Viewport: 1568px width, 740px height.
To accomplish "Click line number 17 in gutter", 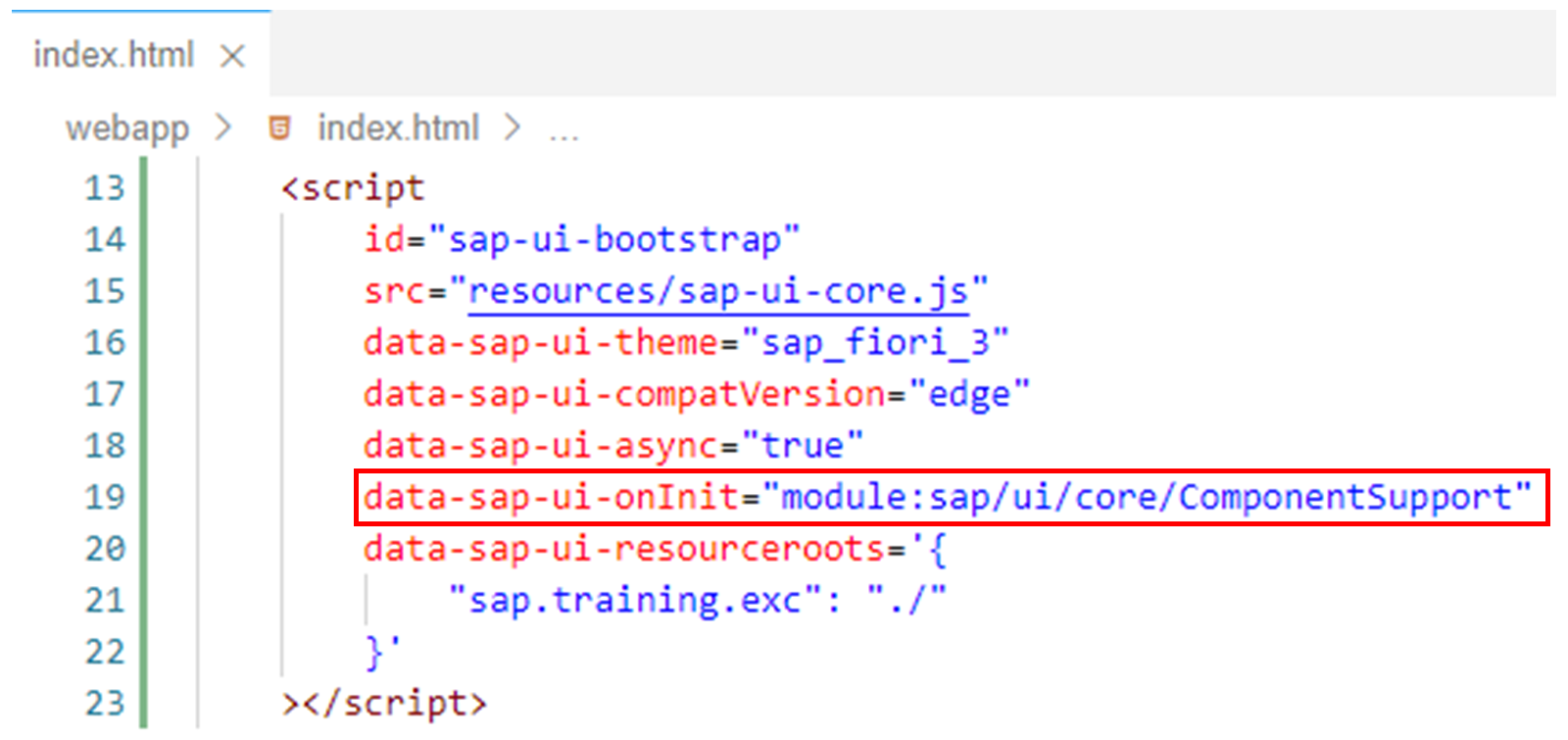I will click(105, 394).
